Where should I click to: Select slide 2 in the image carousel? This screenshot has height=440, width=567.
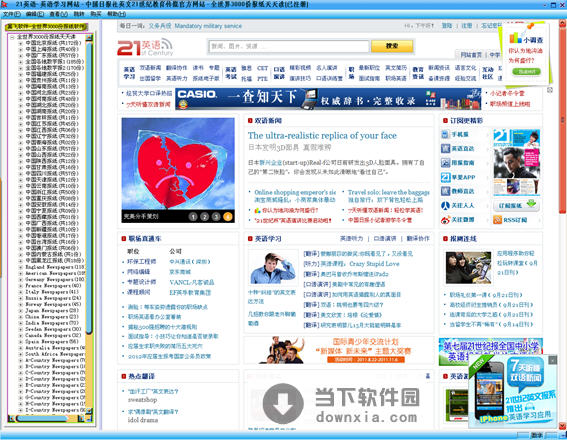coord(205,217)
